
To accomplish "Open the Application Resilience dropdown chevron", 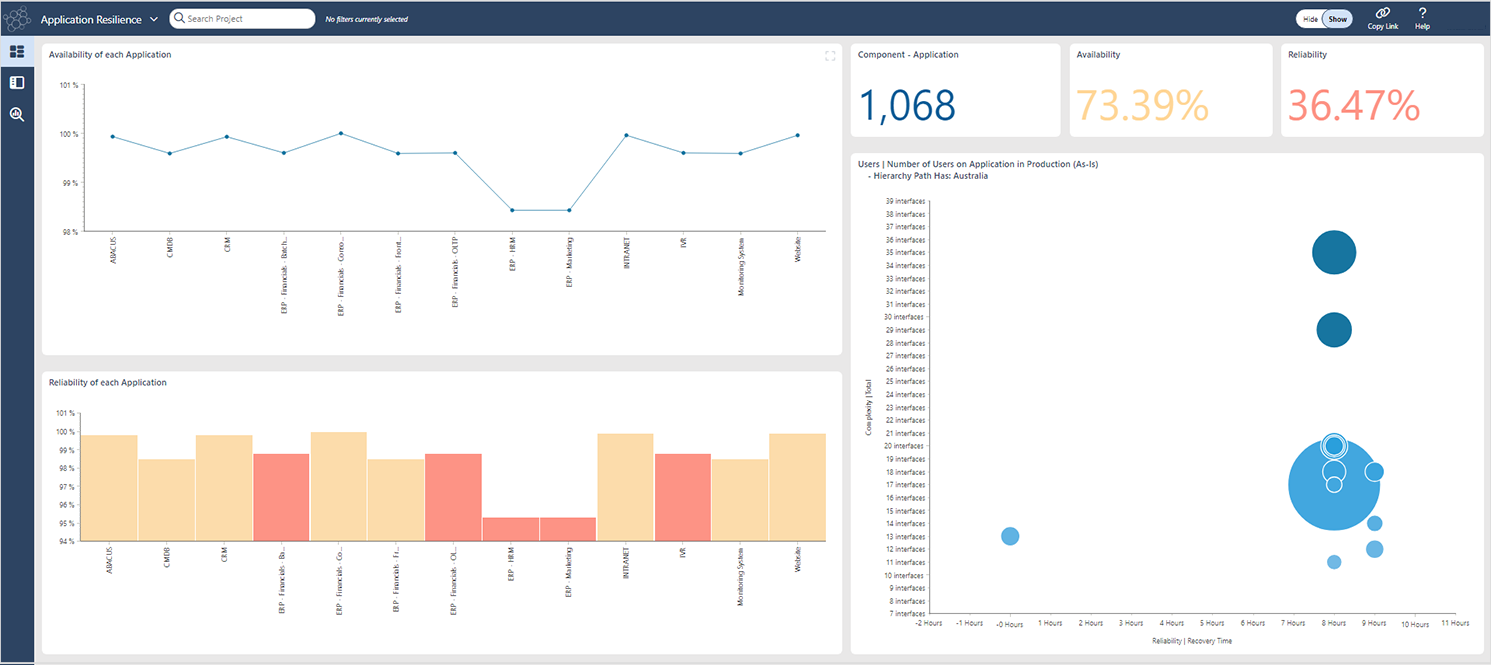I will pos(154,19).
